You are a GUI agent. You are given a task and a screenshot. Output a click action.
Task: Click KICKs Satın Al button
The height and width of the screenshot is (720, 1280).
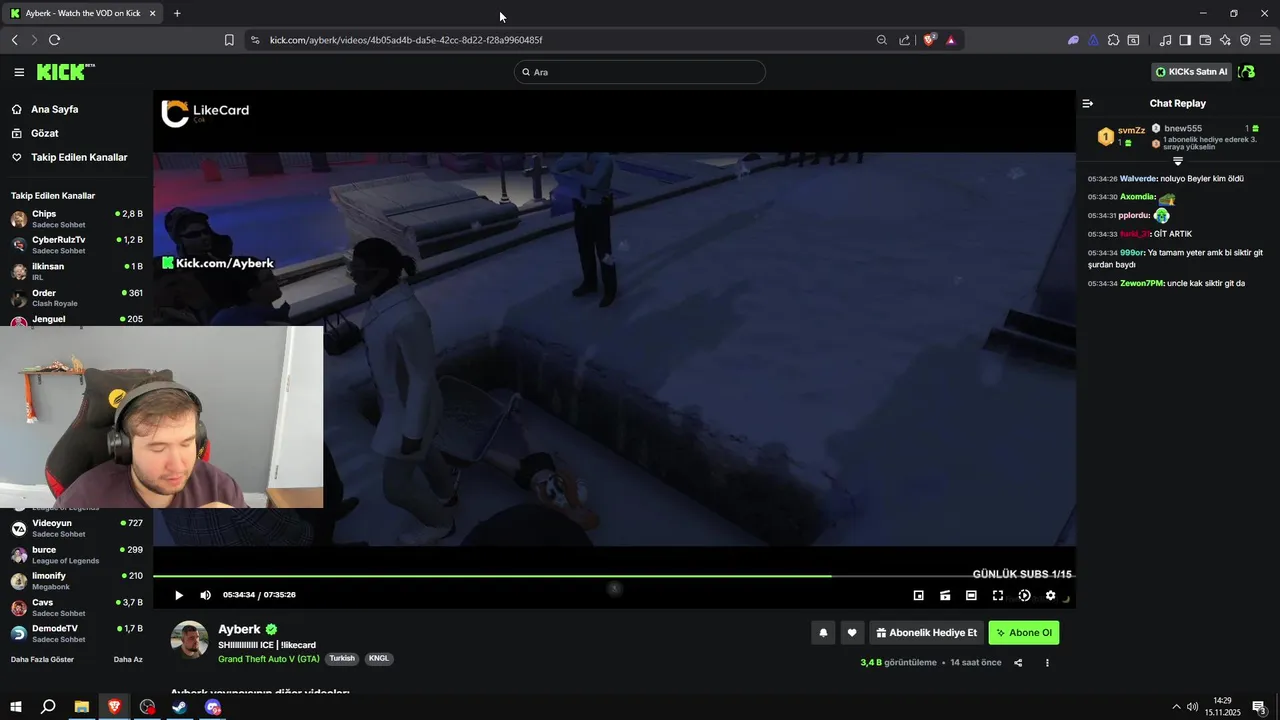click(x=1192, y=72)
